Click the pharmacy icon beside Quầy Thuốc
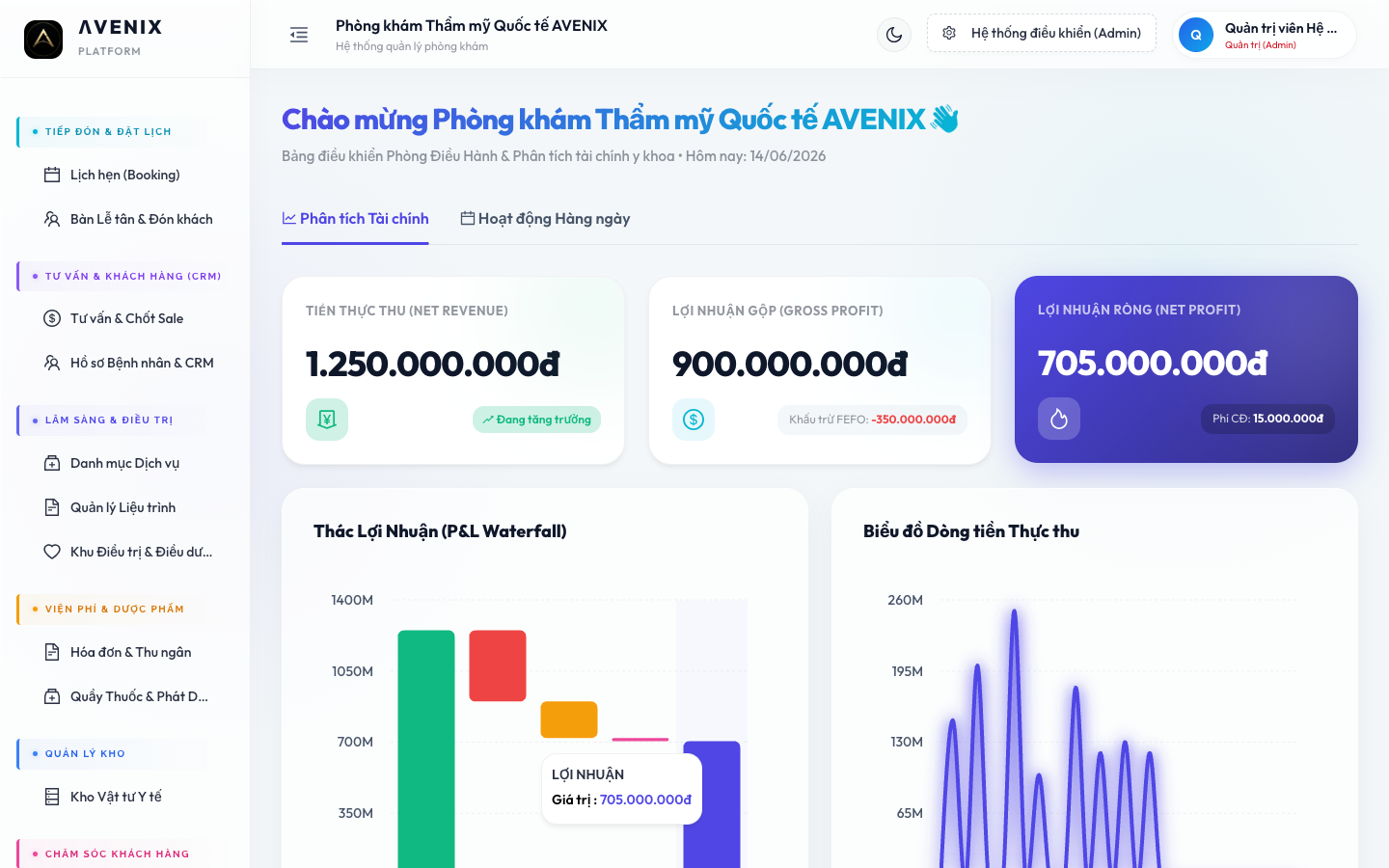 coord(52,696)
